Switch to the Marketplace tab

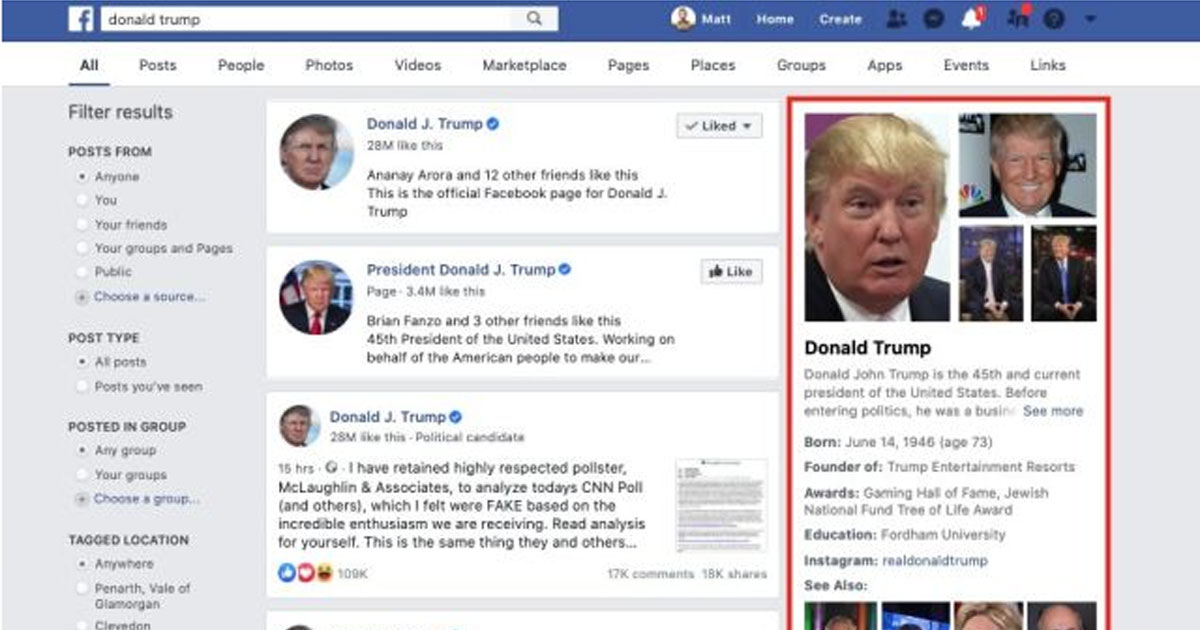[x=524, y=65]
